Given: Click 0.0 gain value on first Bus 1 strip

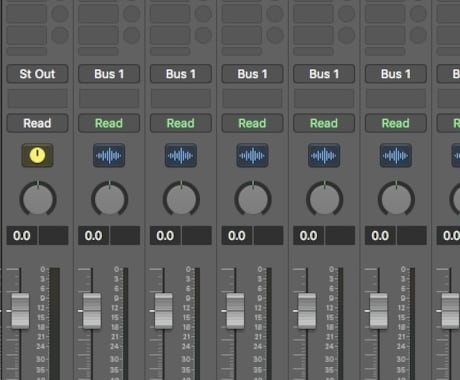Looking at the screenshot, I should click(x=93, y=236).
